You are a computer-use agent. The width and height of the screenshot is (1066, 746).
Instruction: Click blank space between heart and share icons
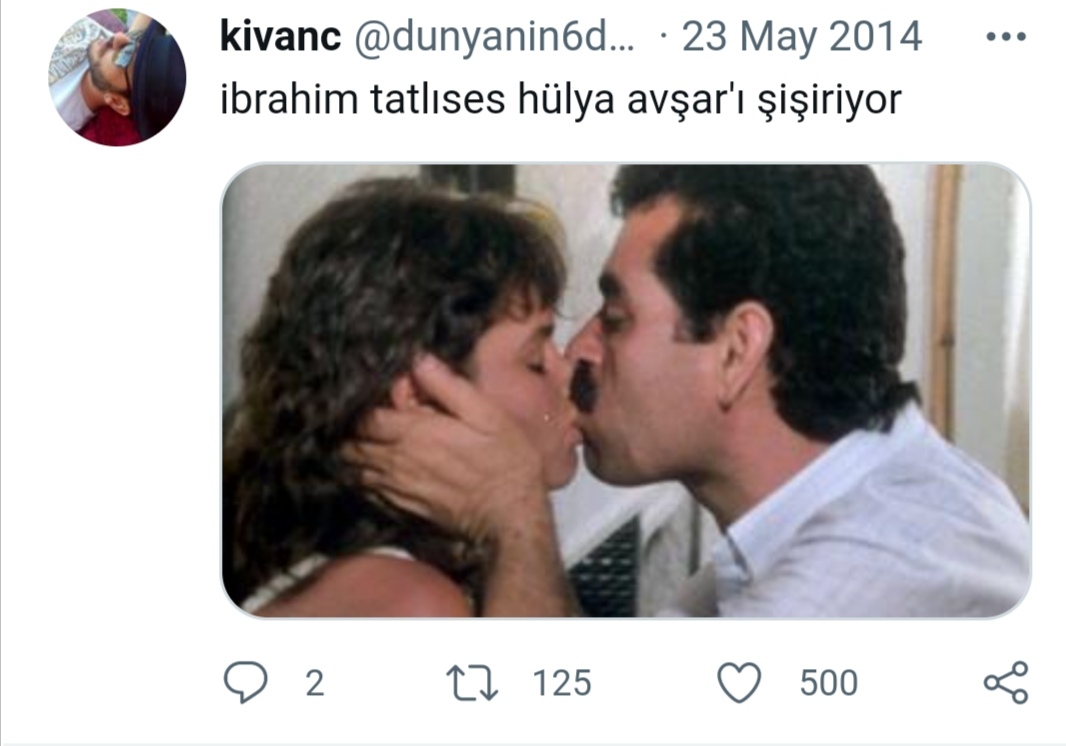coord(921,683)
